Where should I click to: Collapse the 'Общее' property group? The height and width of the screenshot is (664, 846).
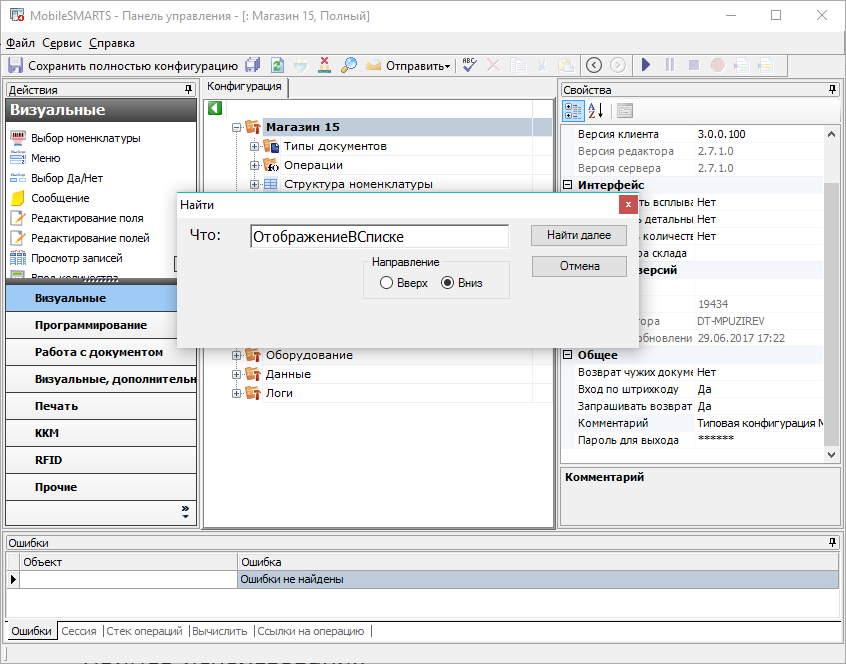568,355
